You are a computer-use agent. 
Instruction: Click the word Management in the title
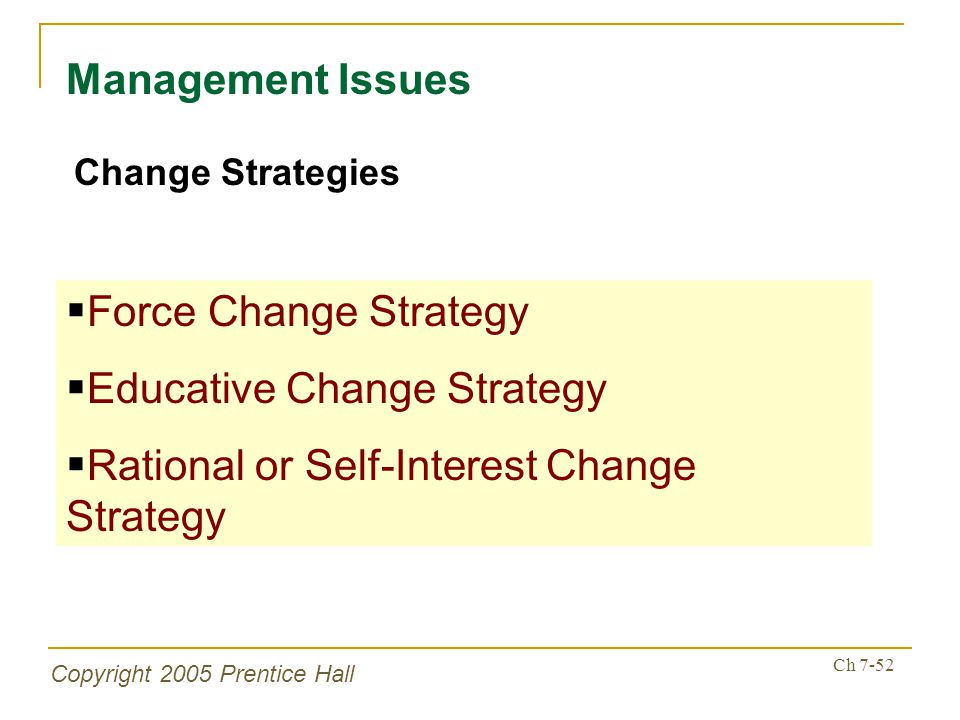(x=198, y=80)
